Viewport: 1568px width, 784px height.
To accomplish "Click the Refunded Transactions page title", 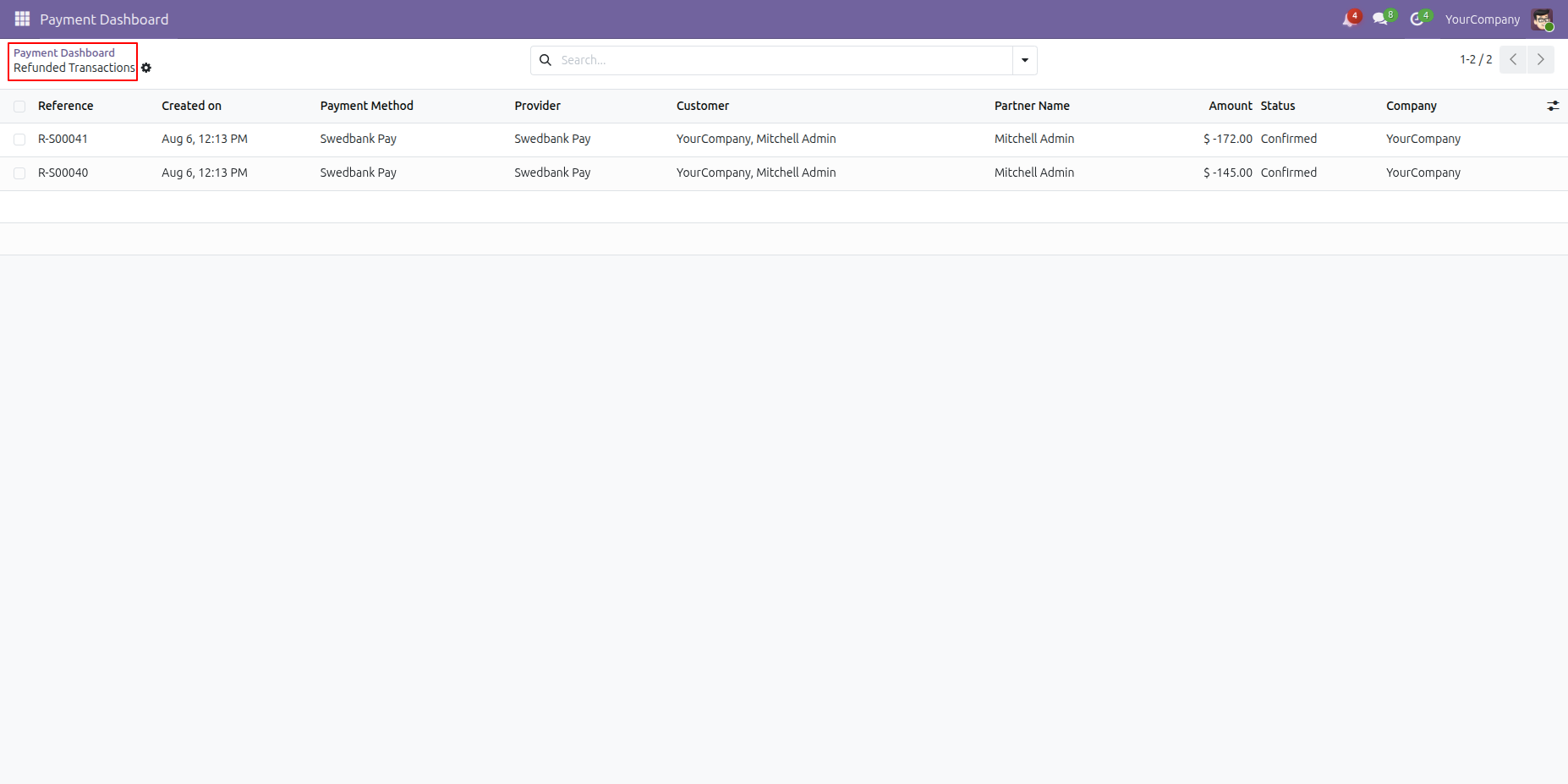I will point(74,68).
